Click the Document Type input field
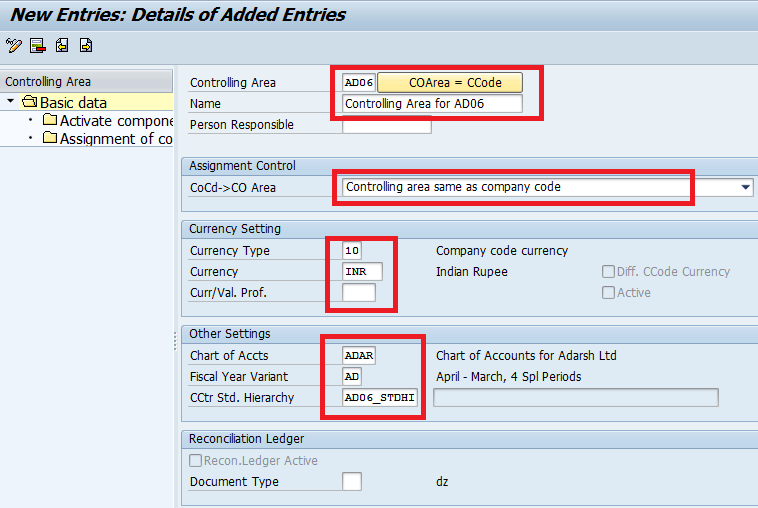Image resolution: width=758 pixels, height=508 pixels. [352, 481]
